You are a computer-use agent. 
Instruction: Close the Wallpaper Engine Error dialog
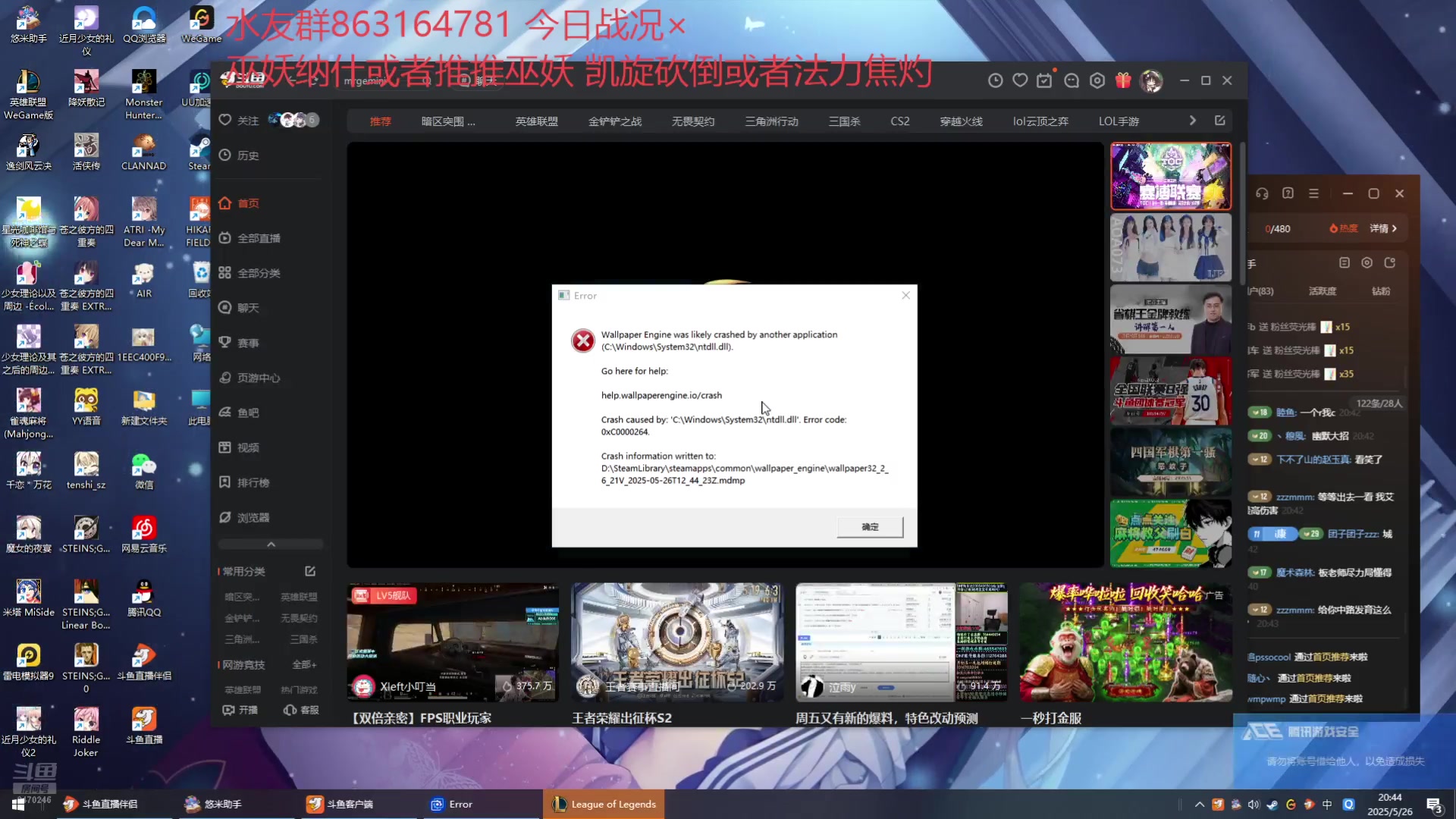905,295
